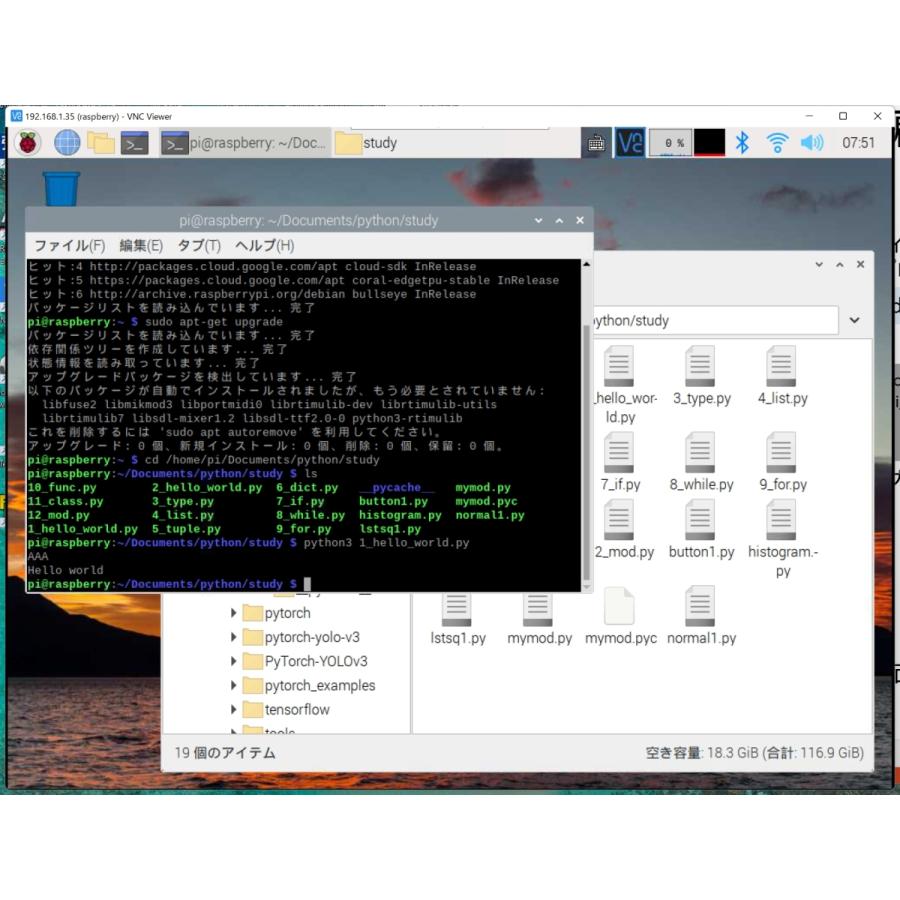Open the virtual keyboard tray icon
This screenshot has height=900, width=900.
596,143
